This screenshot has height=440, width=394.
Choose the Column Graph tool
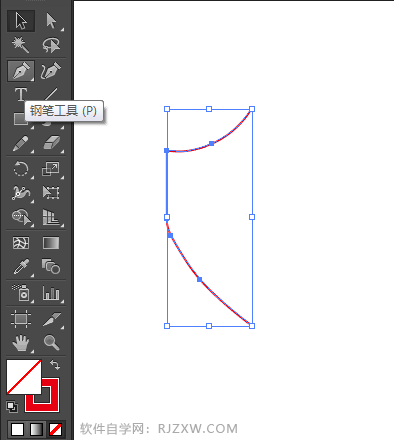point(51,294)
